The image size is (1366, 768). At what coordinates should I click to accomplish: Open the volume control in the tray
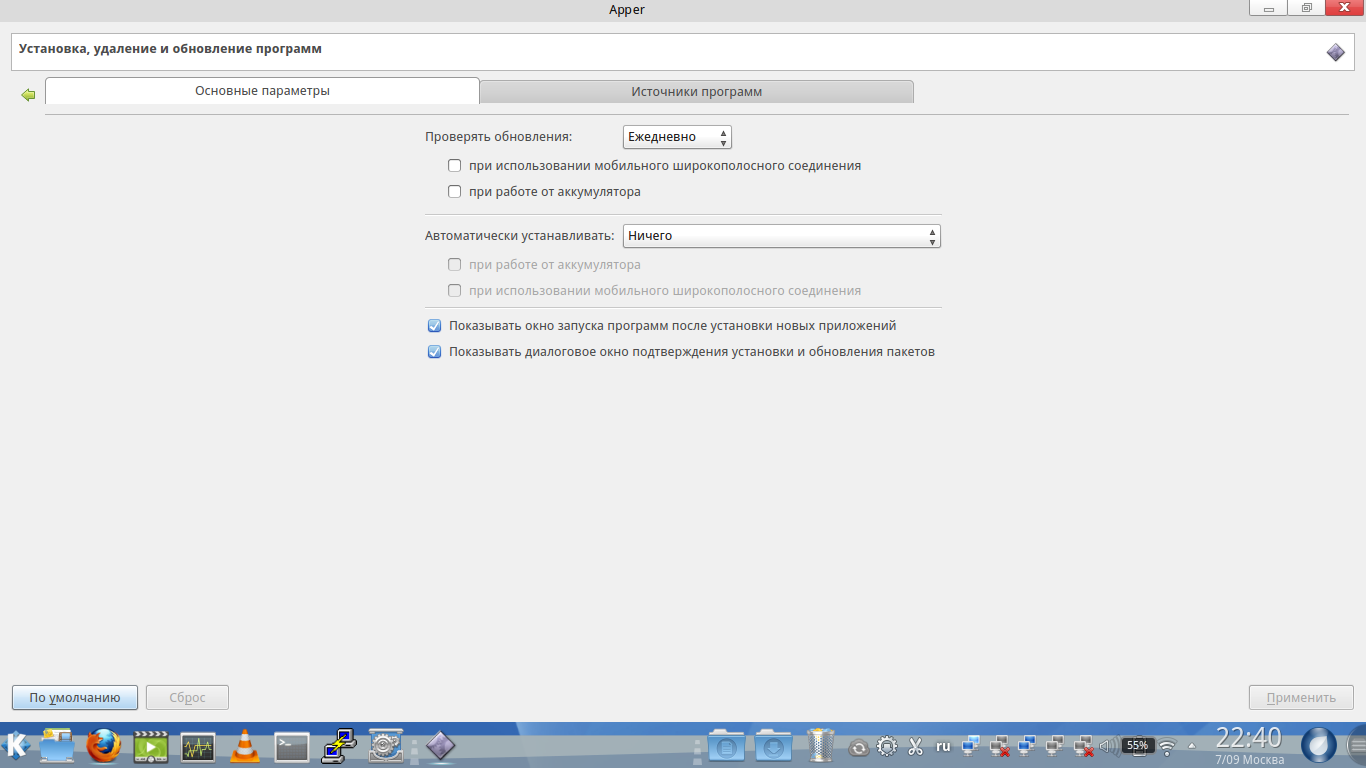[x=1108, y=746]
